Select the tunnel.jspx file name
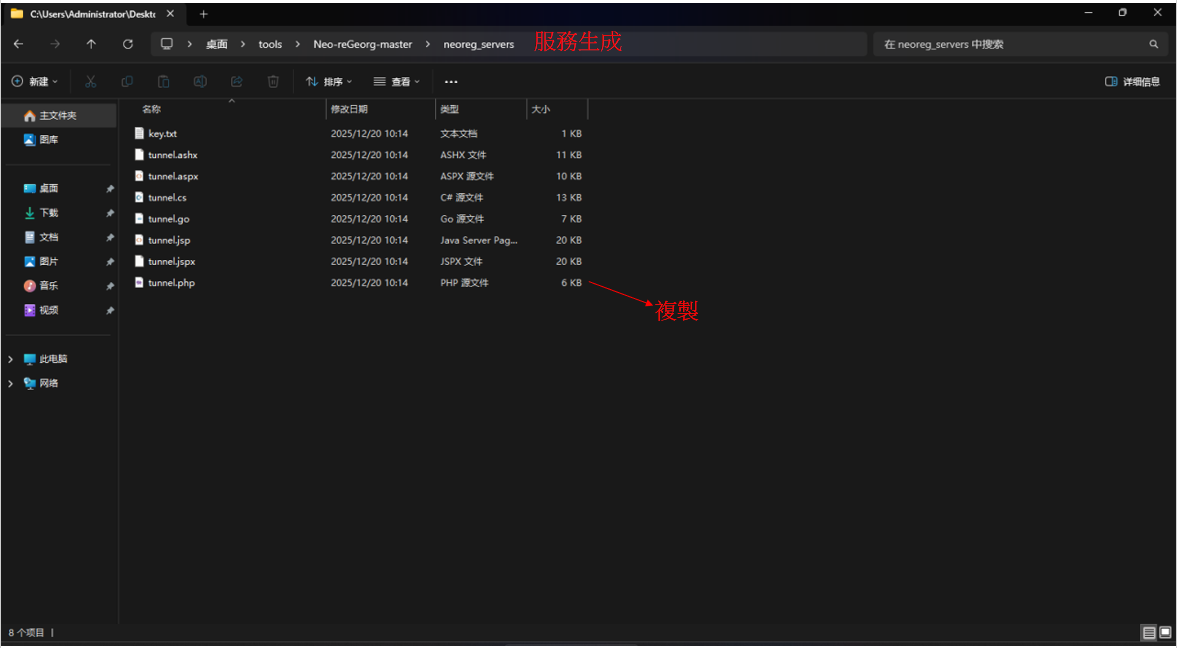The height and width of the screenshot is (648, 1177). click(172, 261)
